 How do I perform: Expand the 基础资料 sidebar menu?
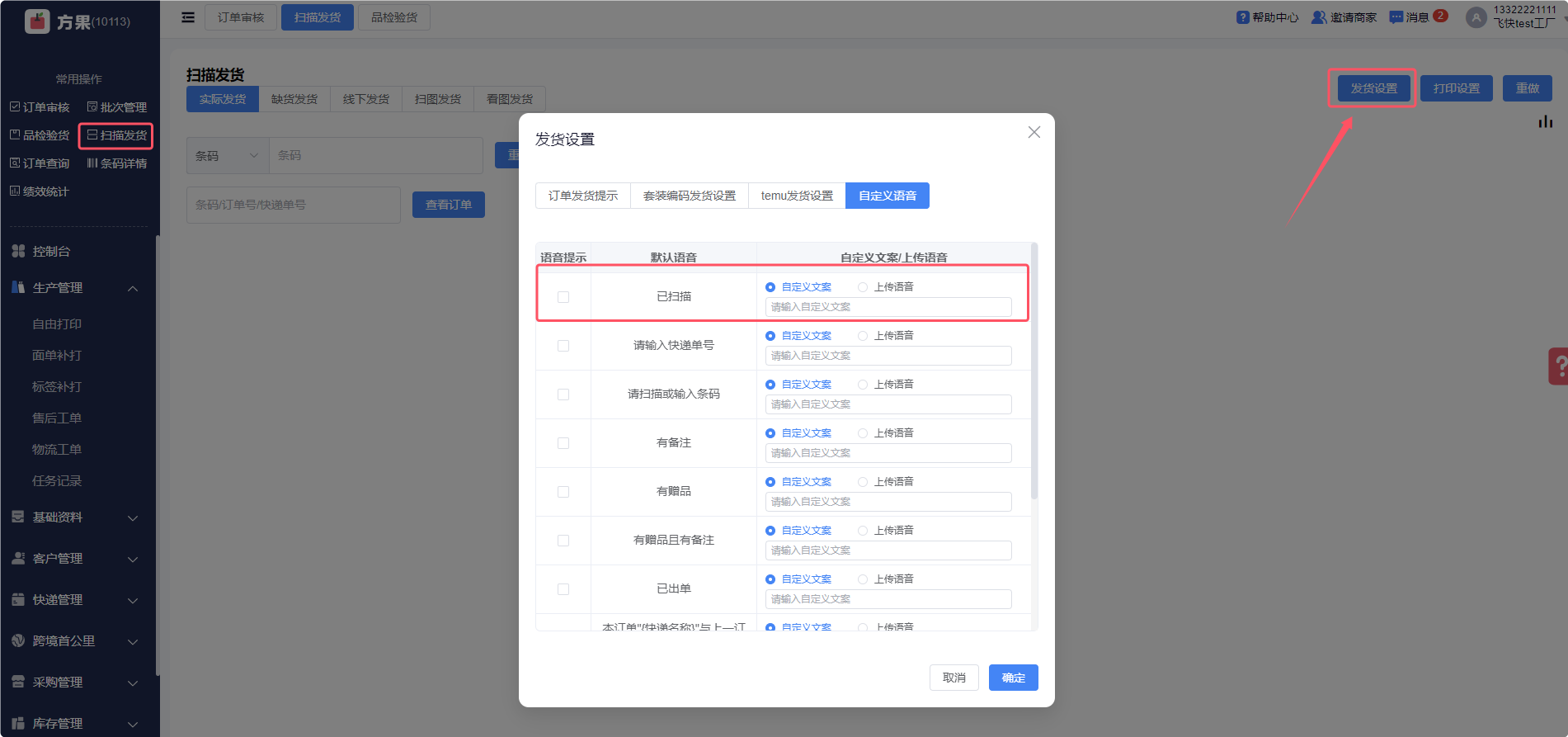[x=74, y=517]
